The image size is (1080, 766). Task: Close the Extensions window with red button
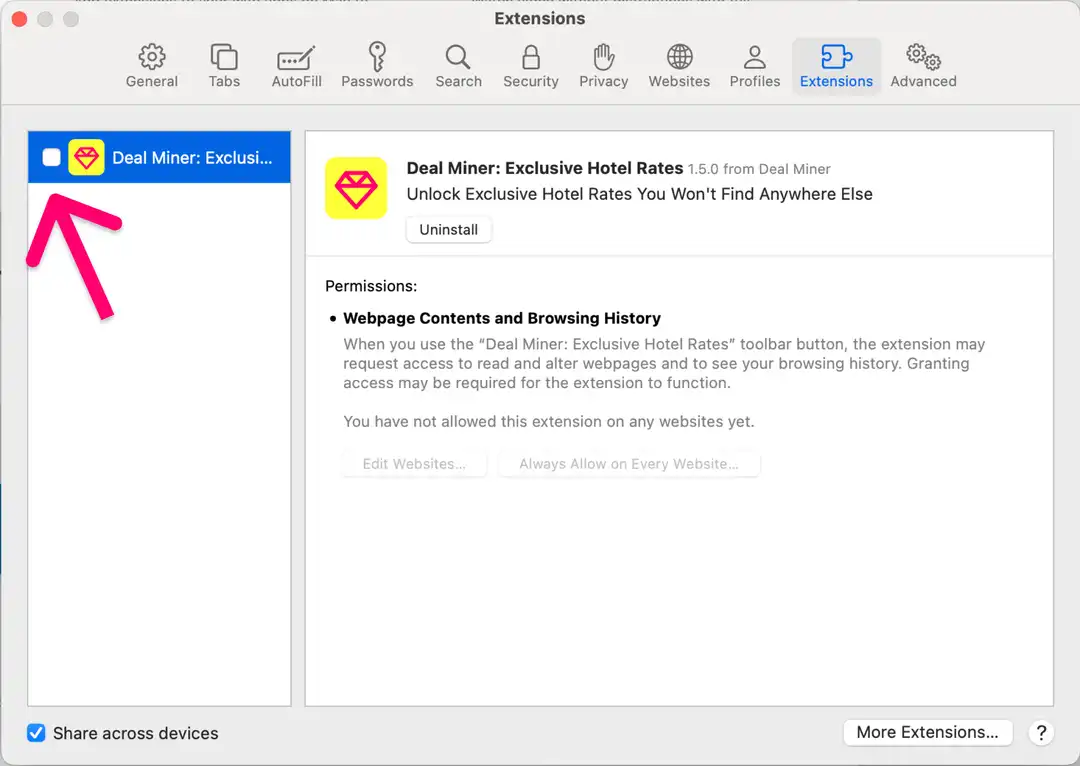pyautogui.click(x=19, y=19)
